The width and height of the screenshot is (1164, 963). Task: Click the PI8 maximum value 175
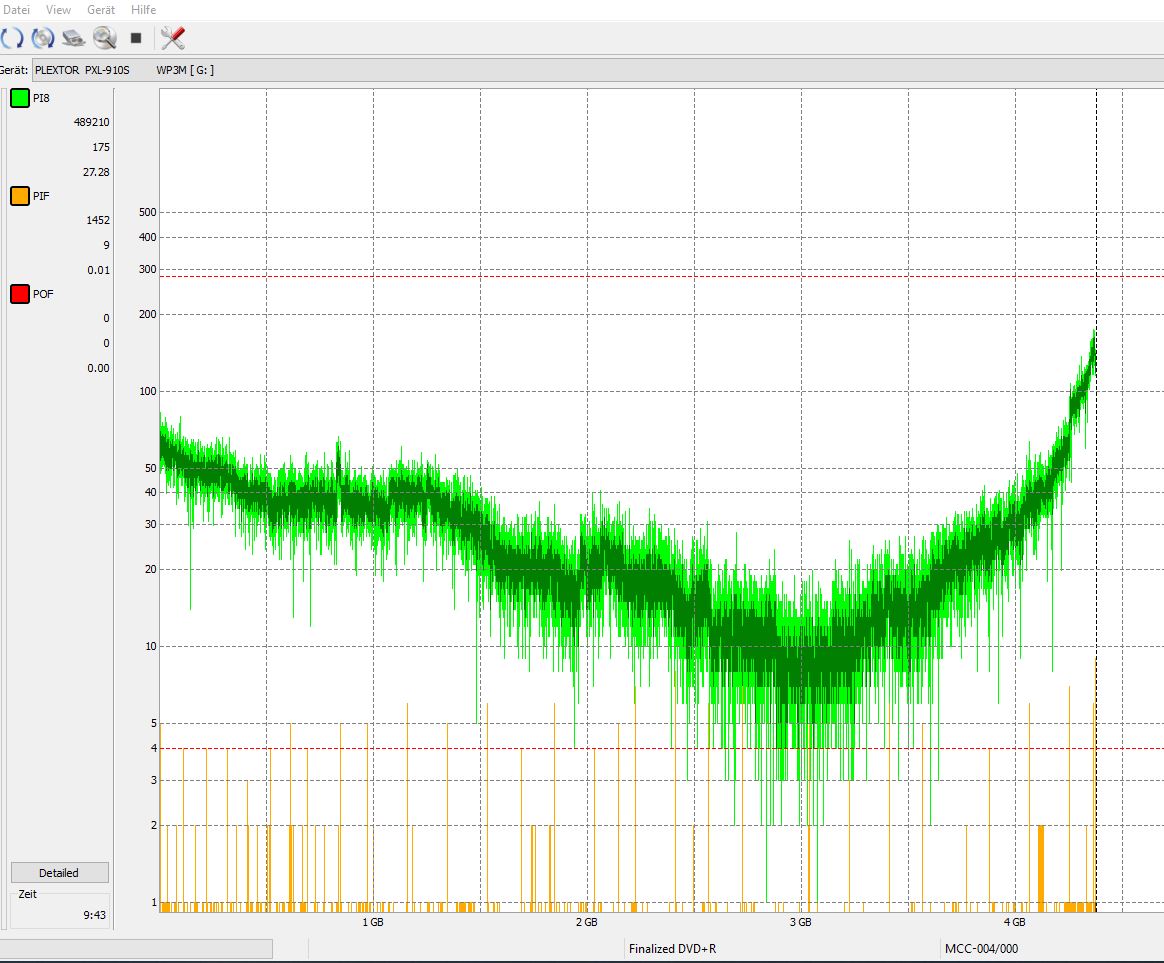(x=101, y=147)
